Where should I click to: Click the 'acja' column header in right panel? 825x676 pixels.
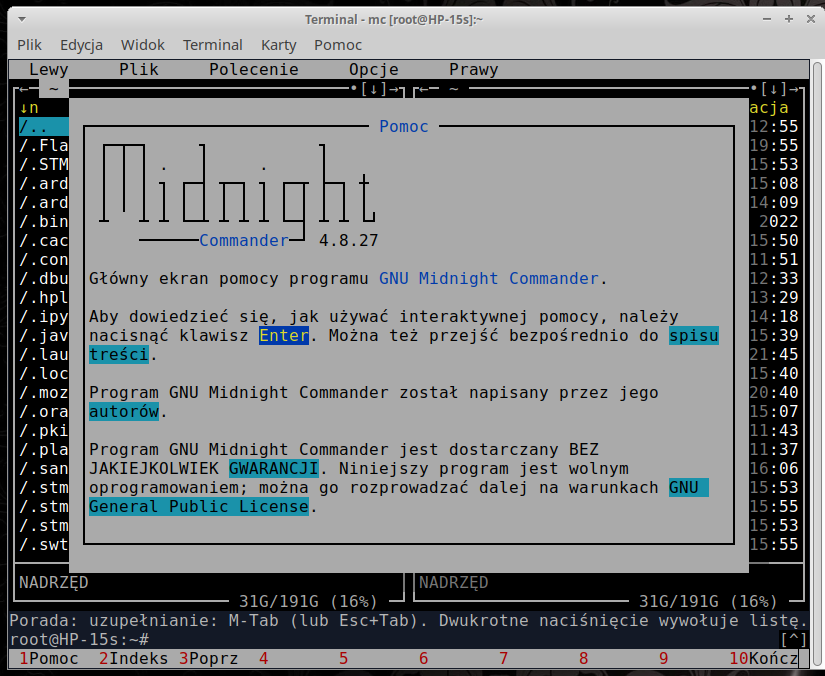coord(769,108)
